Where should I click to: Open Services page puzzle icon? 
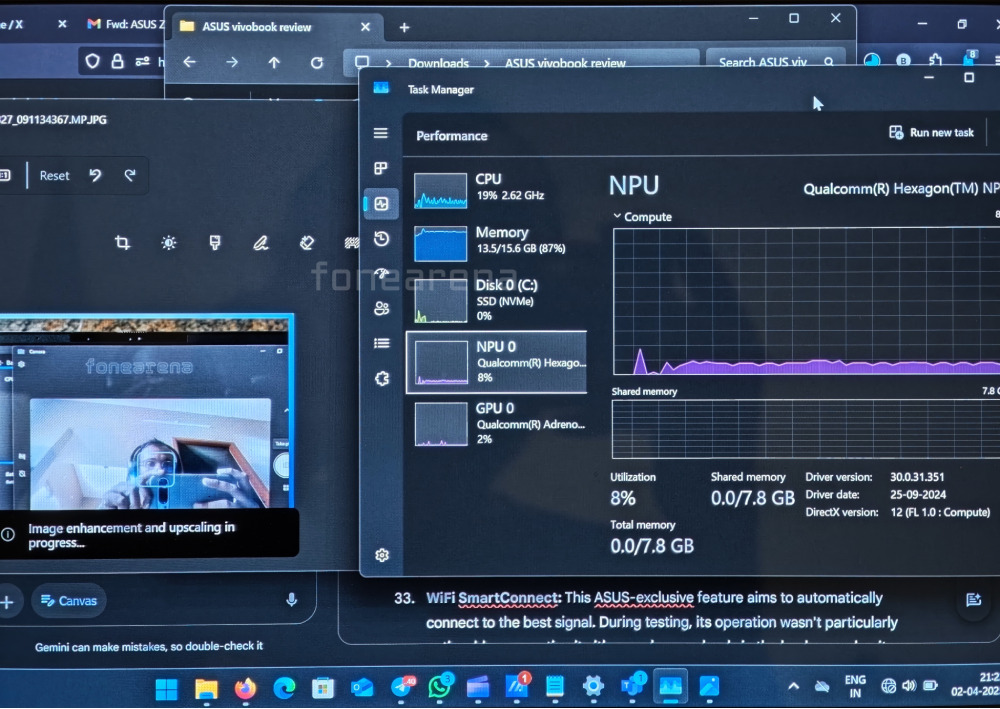(381, 378)
